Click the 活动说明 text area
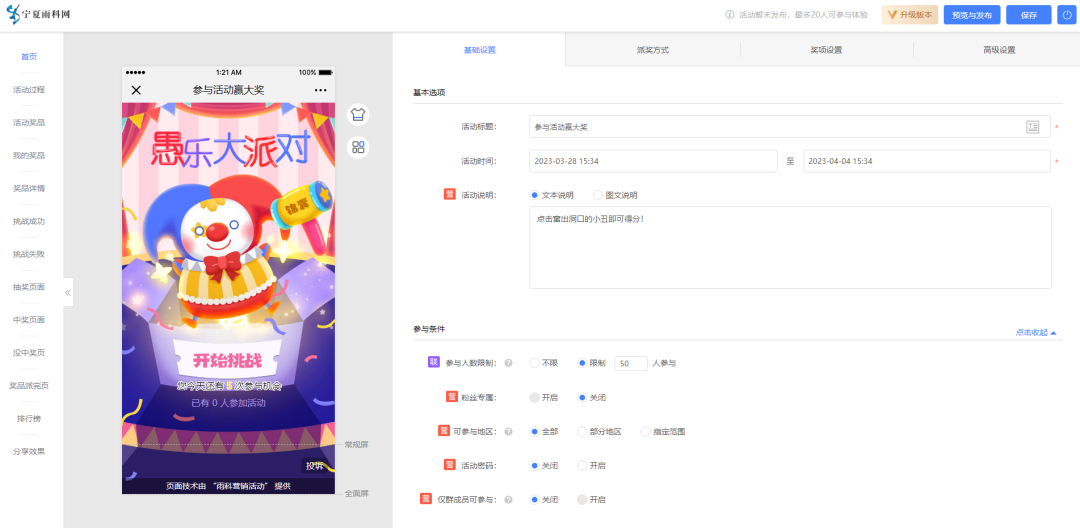 point(790,247)
